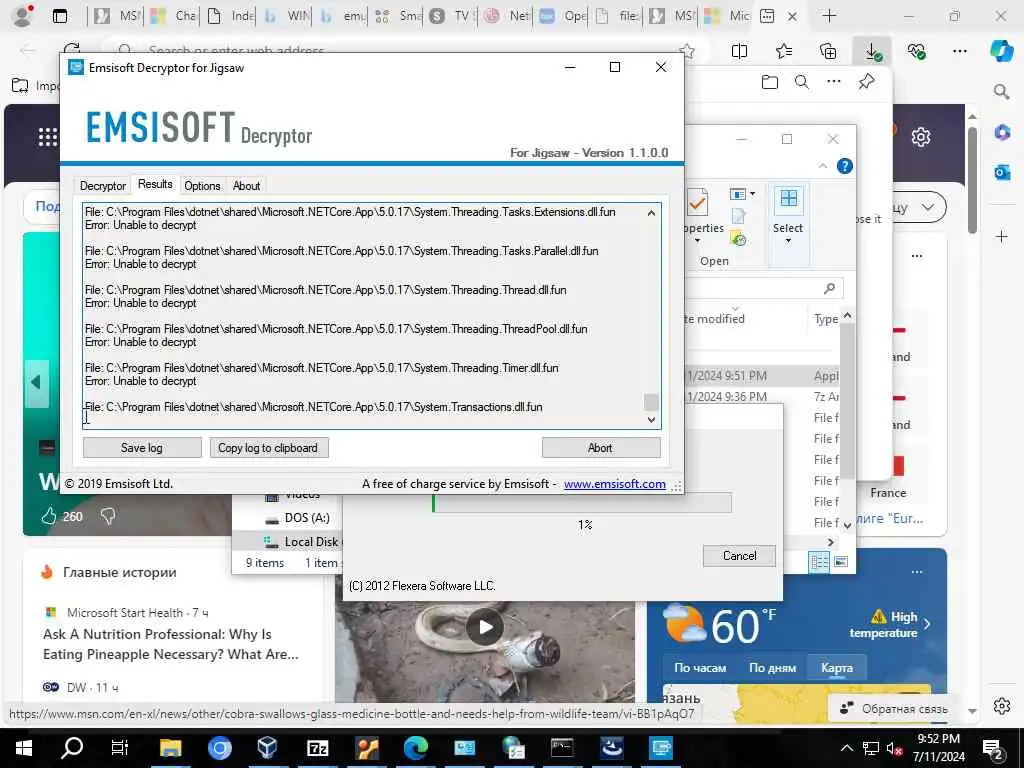Click the results log scrollbar down arrow
This screenshot has width=1024, height=768.
pyautogui.click(x=651, y=420)
